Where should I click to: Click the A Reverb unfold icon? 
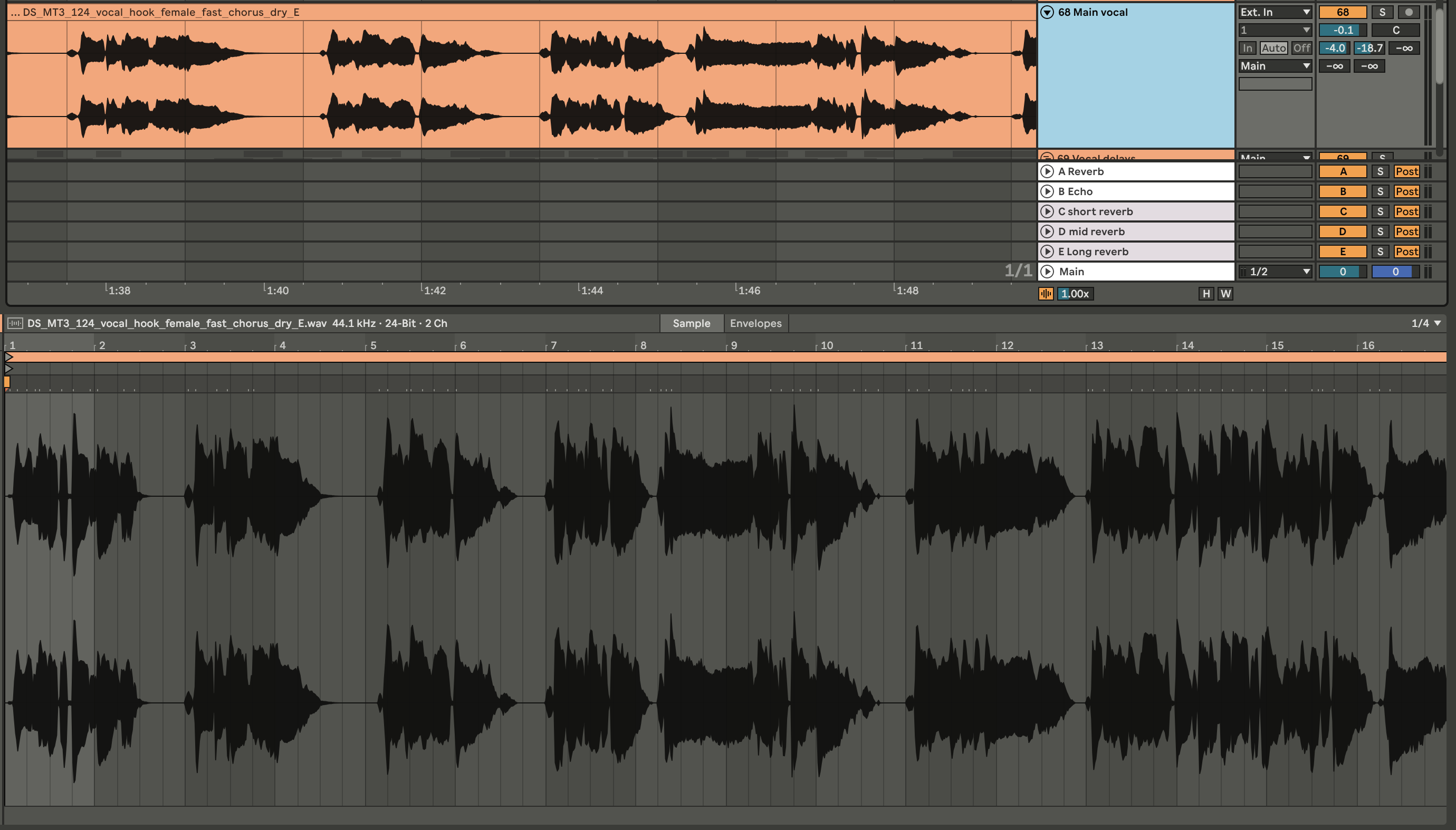click(1047, 171)
